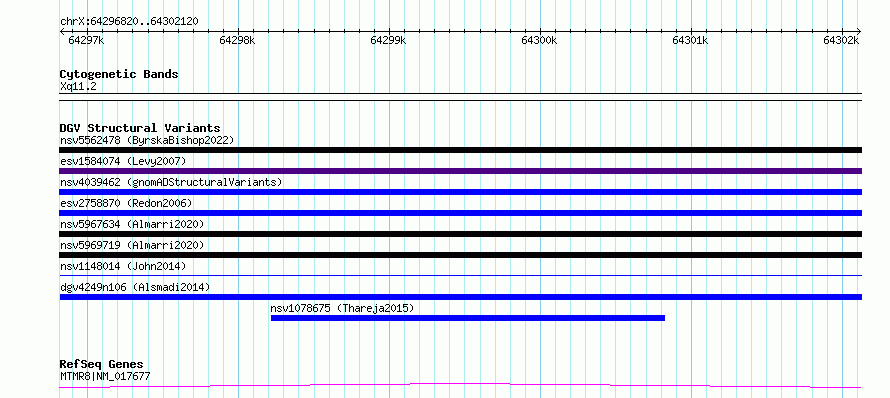
Task: Select the purple bar for esv1584074
Action: click(x=460, y=171)
